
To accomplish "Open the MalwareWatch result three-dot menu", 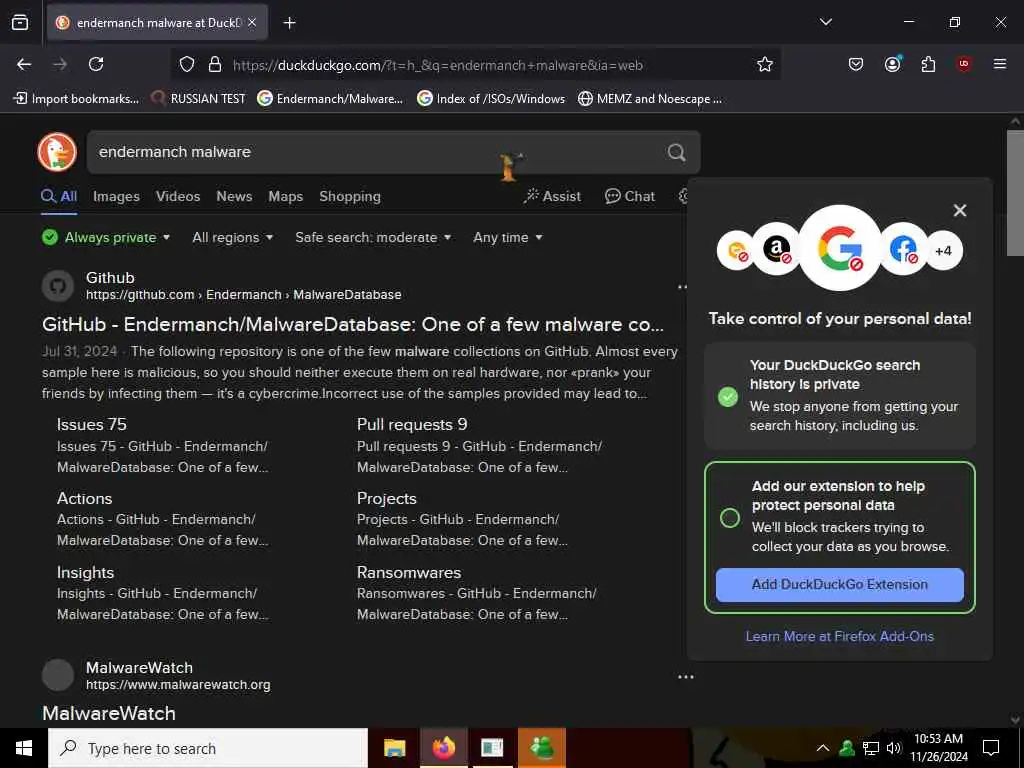I will 686,677.
